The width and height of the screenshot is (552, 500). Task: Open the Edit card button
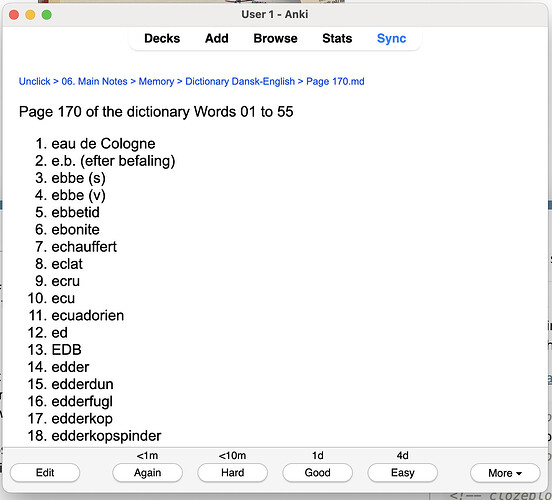45,473
